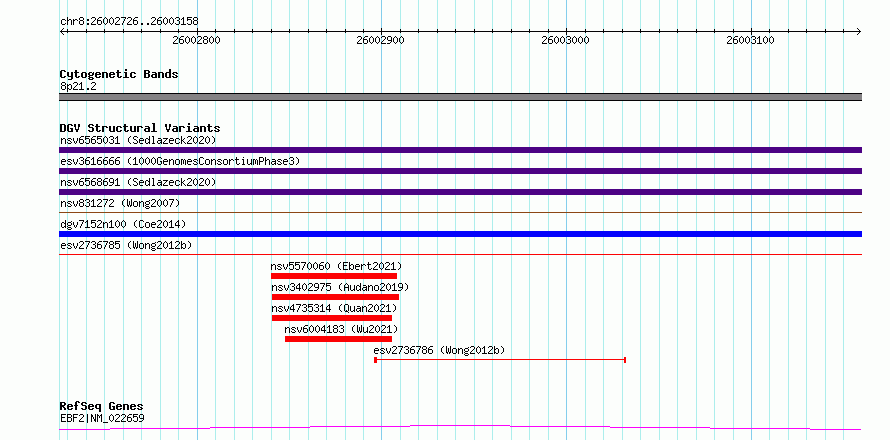Select the red bar under nsv6004183

pyautogui.click(x=338, y=339)
